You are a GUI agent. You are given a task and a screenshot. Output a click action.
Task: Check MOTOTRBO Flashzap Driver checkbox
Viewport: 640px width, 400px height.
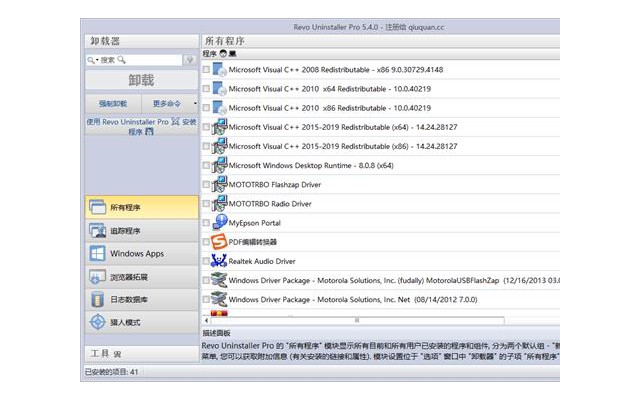pos(206,184)
